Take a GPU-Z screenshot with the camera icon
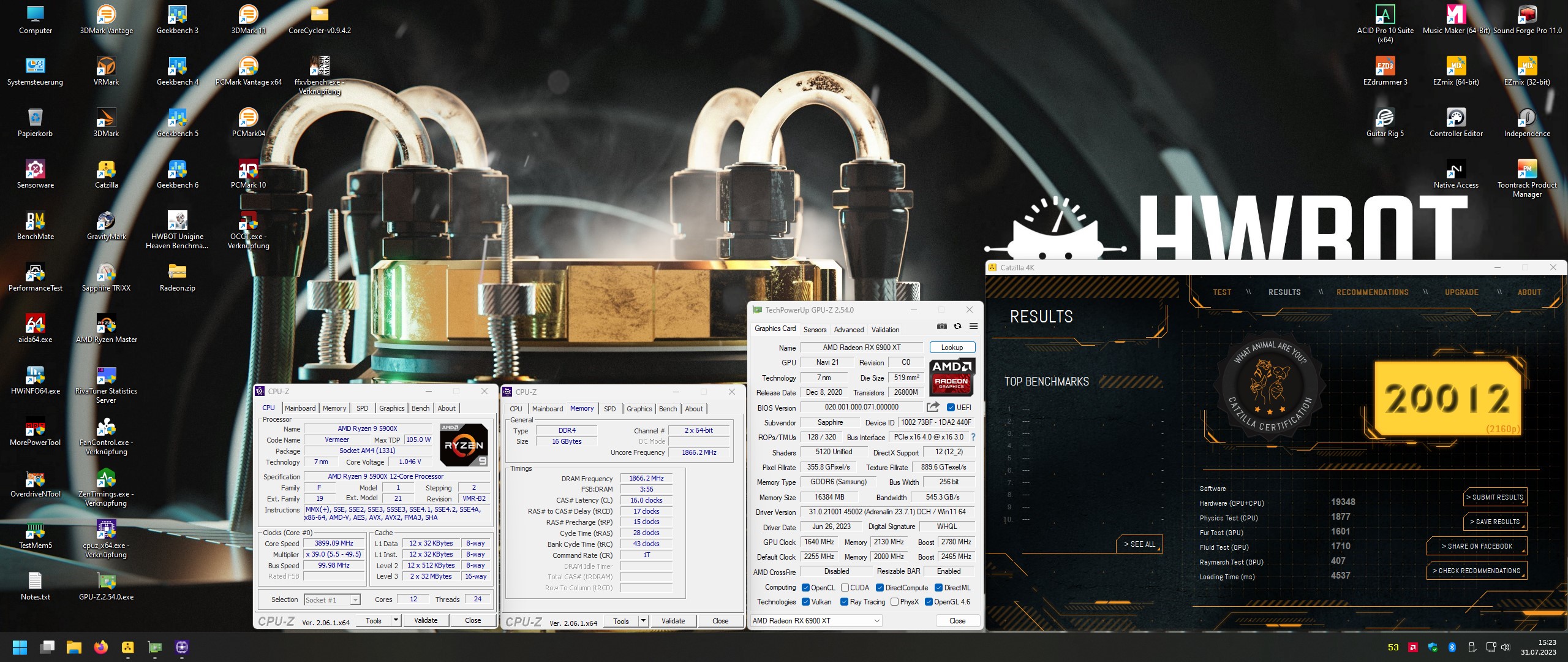 (x=942, y=326)
